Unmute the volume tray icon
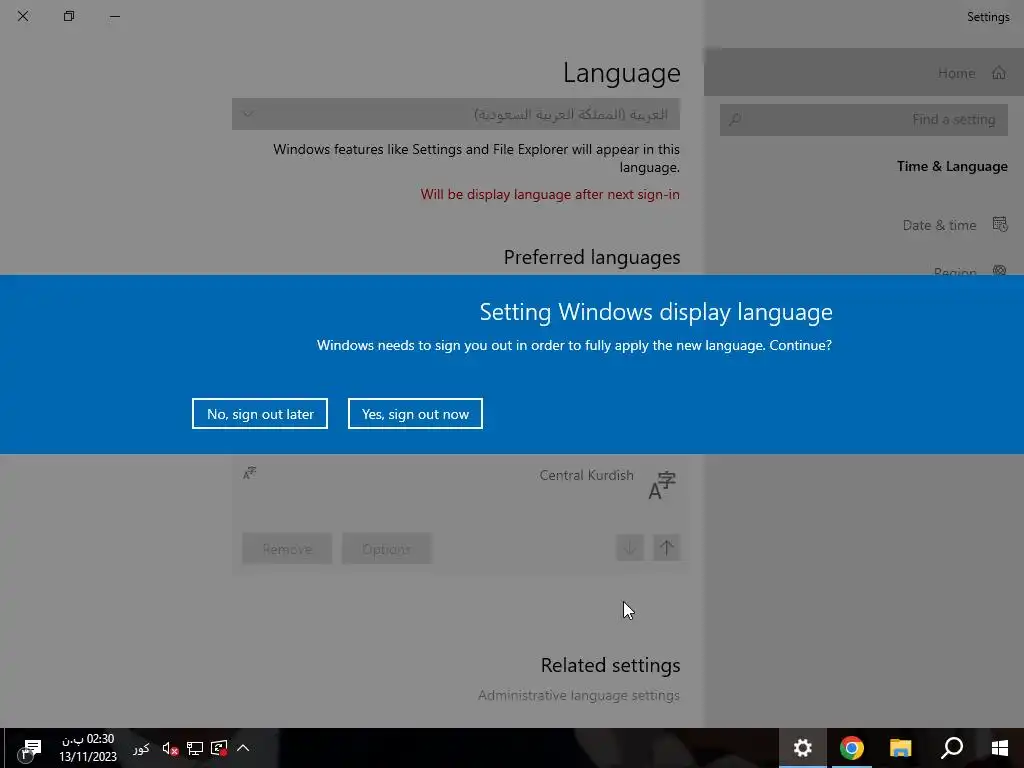 (x=170, y=748)
